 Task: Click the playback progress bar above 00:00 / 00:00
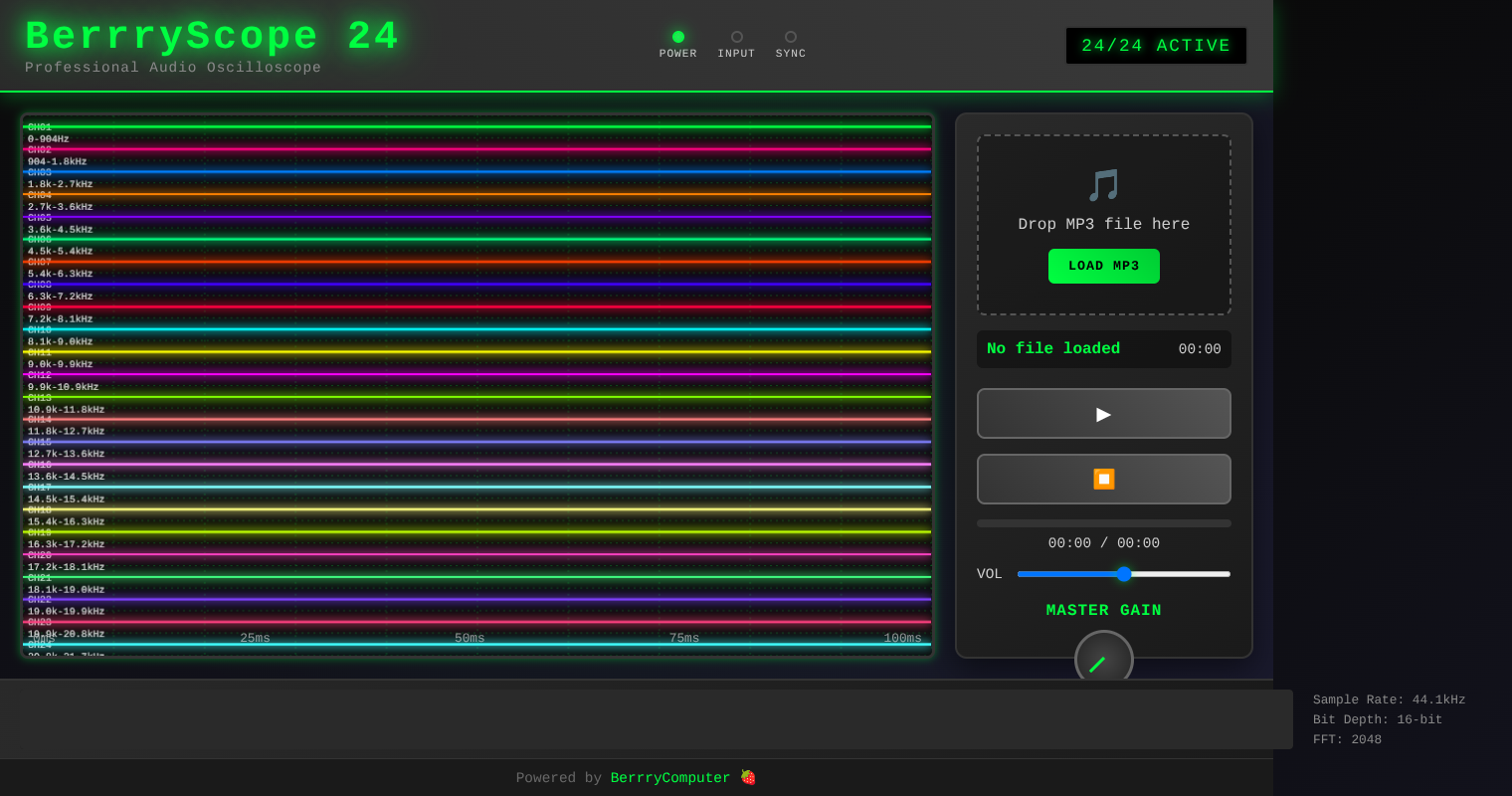[1103, 522]
